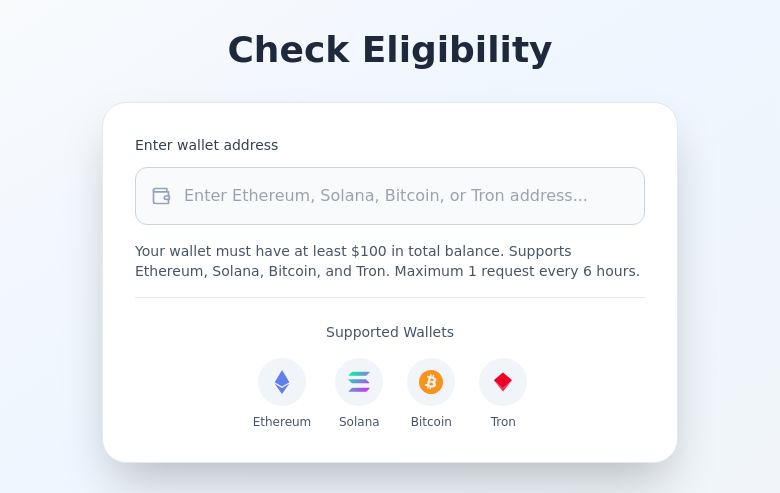Click the Ethereum label under its icon
780x493 pixels.
coord(282,422)
